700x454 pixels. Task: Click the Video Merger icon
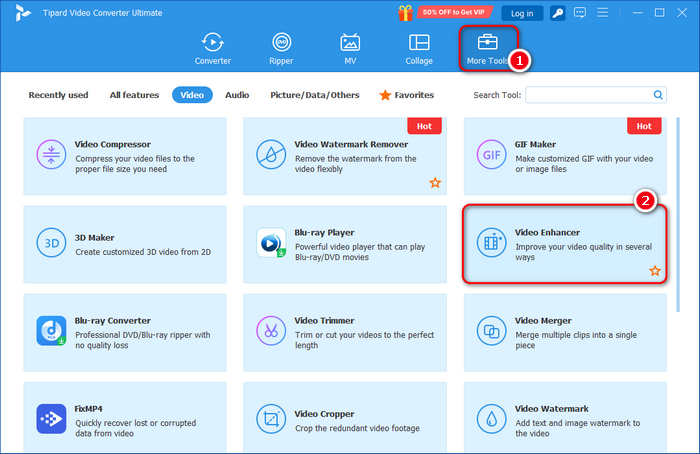point(491,331)
